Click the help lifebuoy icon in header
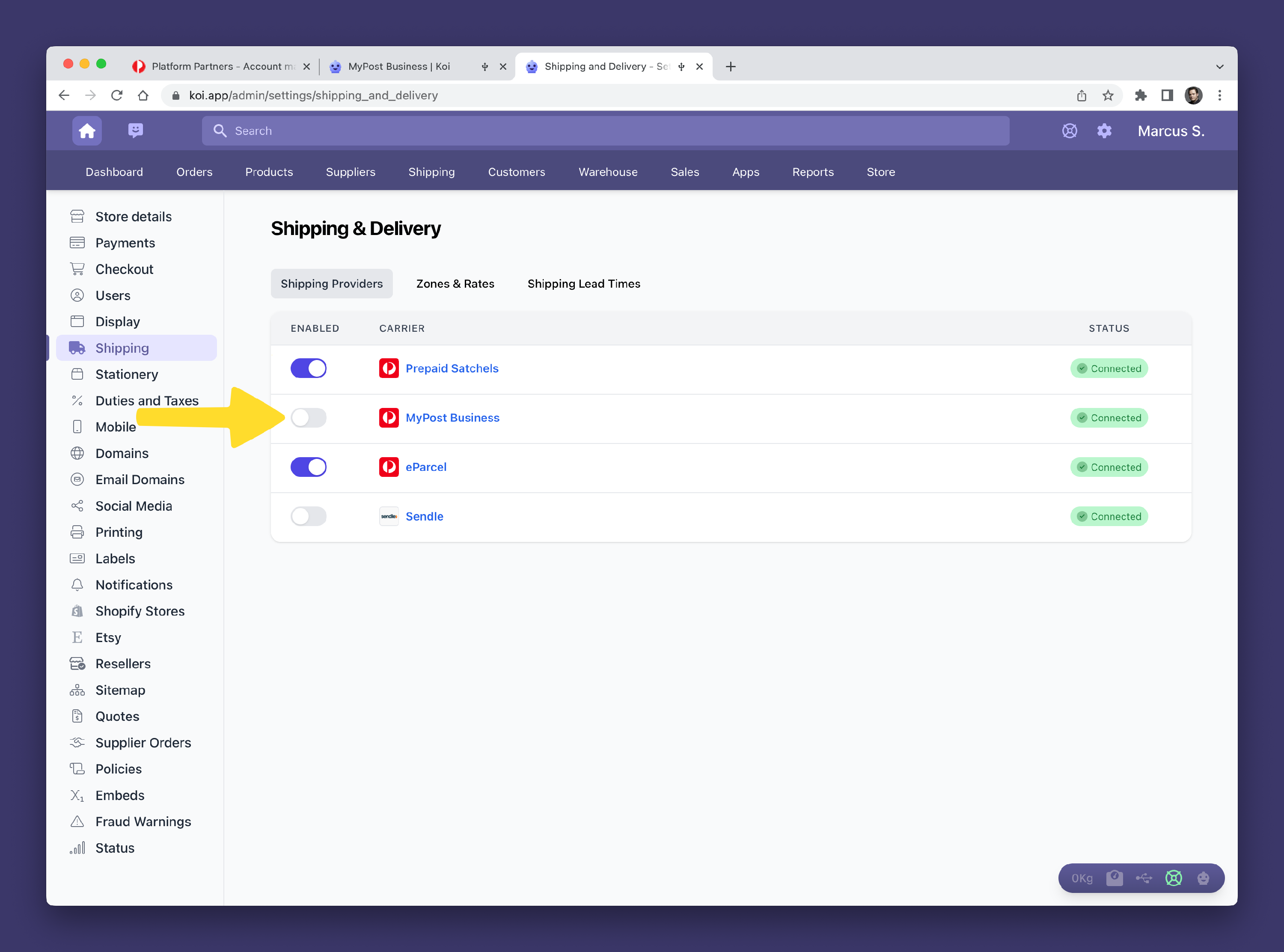1284x952 pixels. tap(1069, 131)
